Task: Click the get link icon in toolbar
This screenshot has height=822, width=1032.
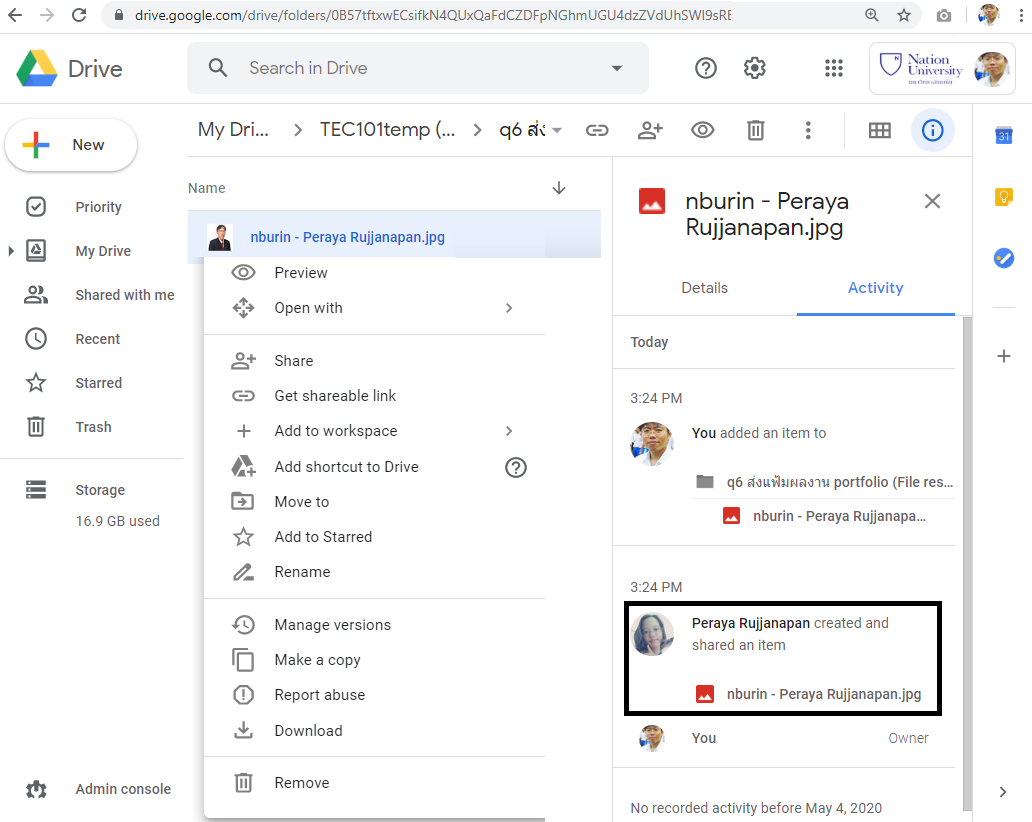Action: coord(598,130)
